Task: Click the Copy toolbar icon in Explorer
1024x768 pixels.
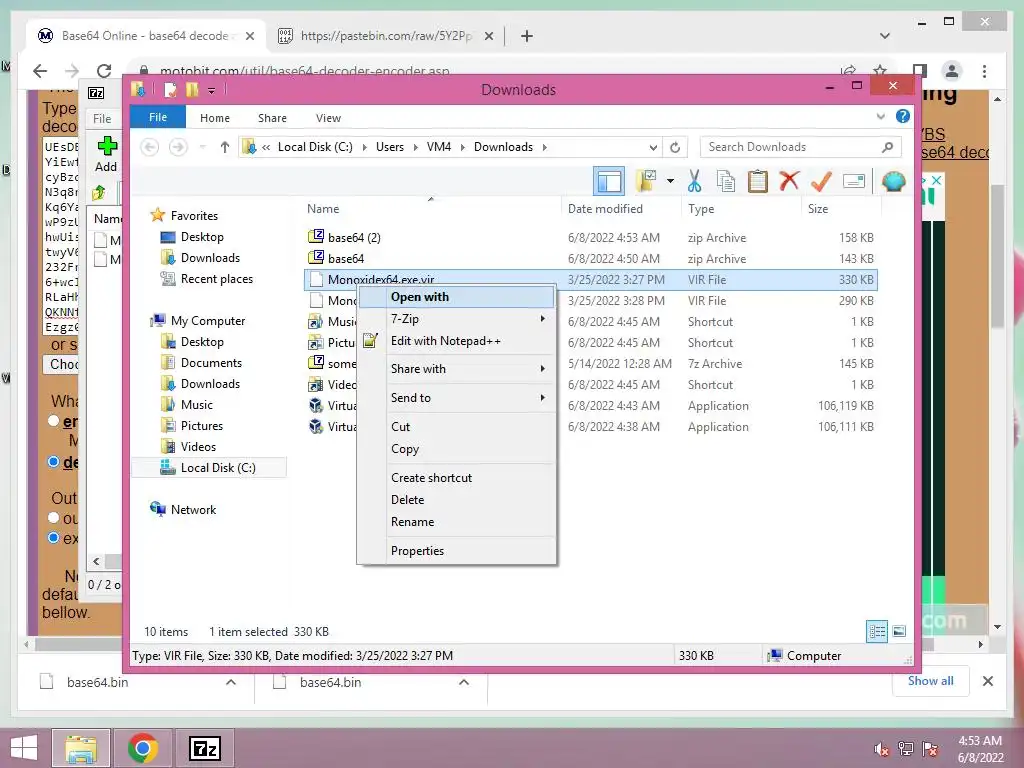Action: 726,181
